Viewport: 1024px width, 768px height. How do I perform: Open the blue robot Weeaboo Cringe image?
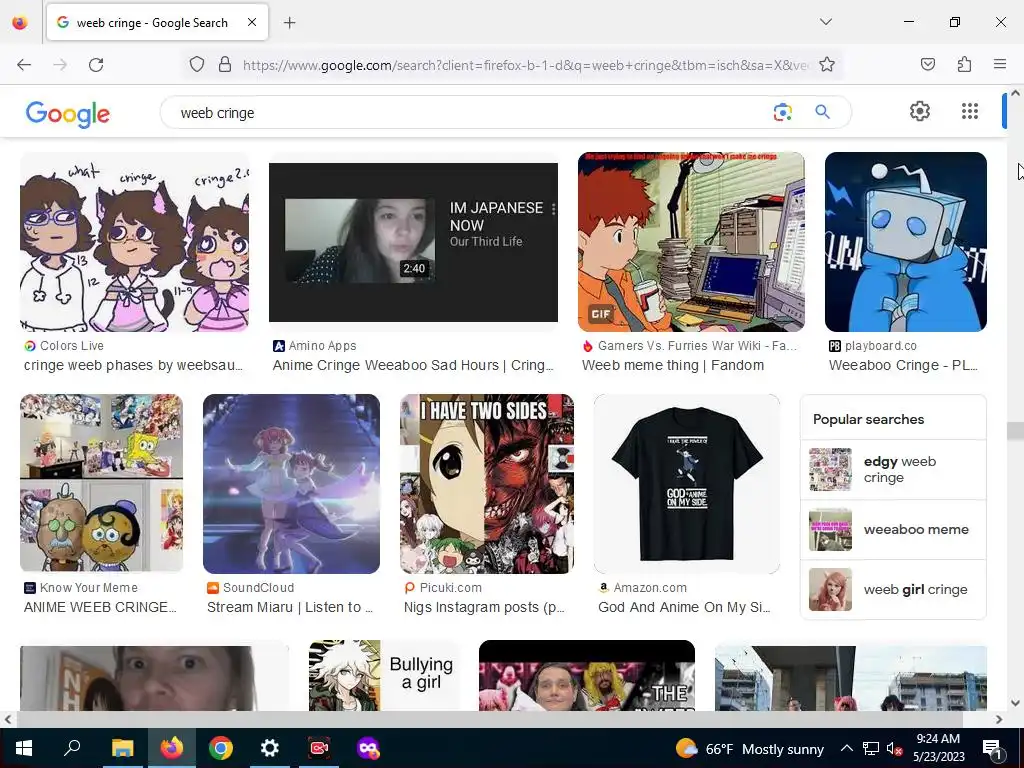pyautogui.click(x=906, y=242)
